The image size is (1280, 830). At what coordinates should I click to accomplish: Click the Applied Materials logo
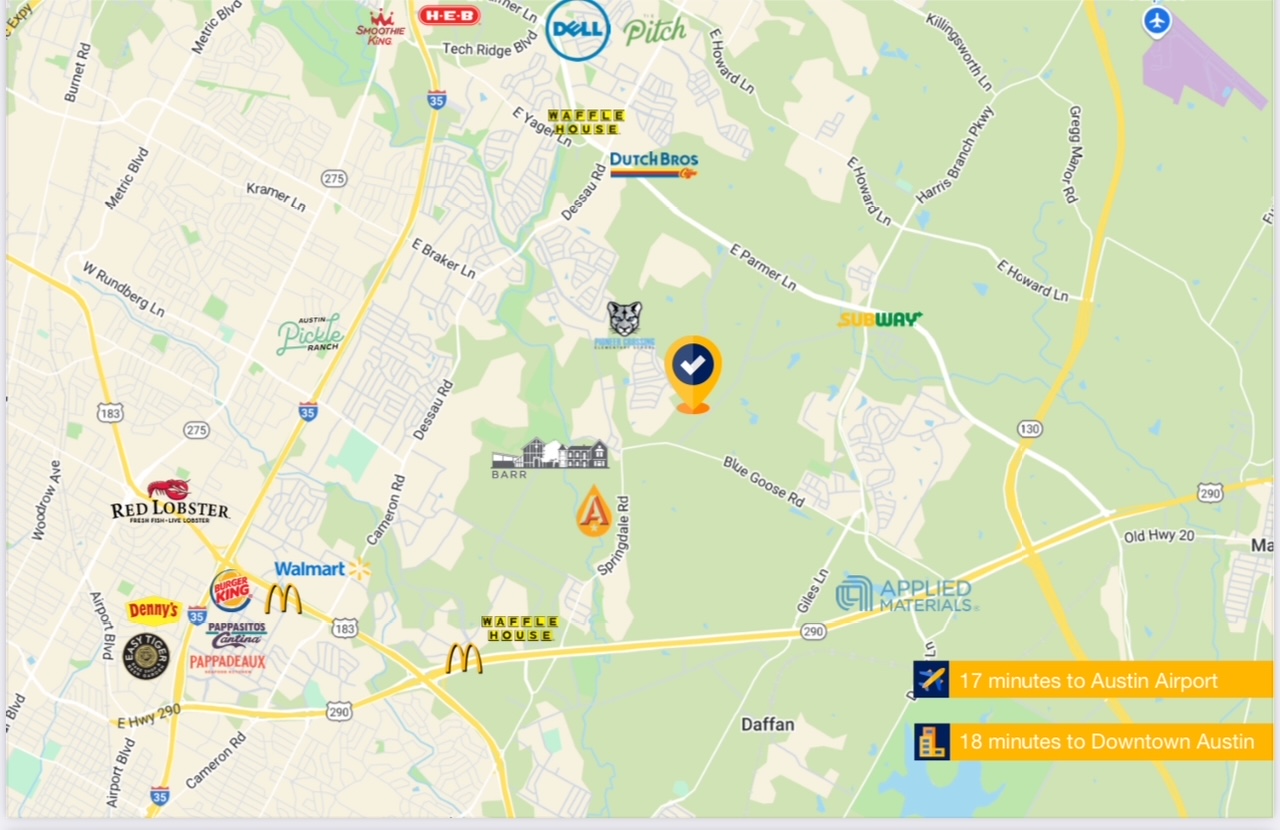906,594
